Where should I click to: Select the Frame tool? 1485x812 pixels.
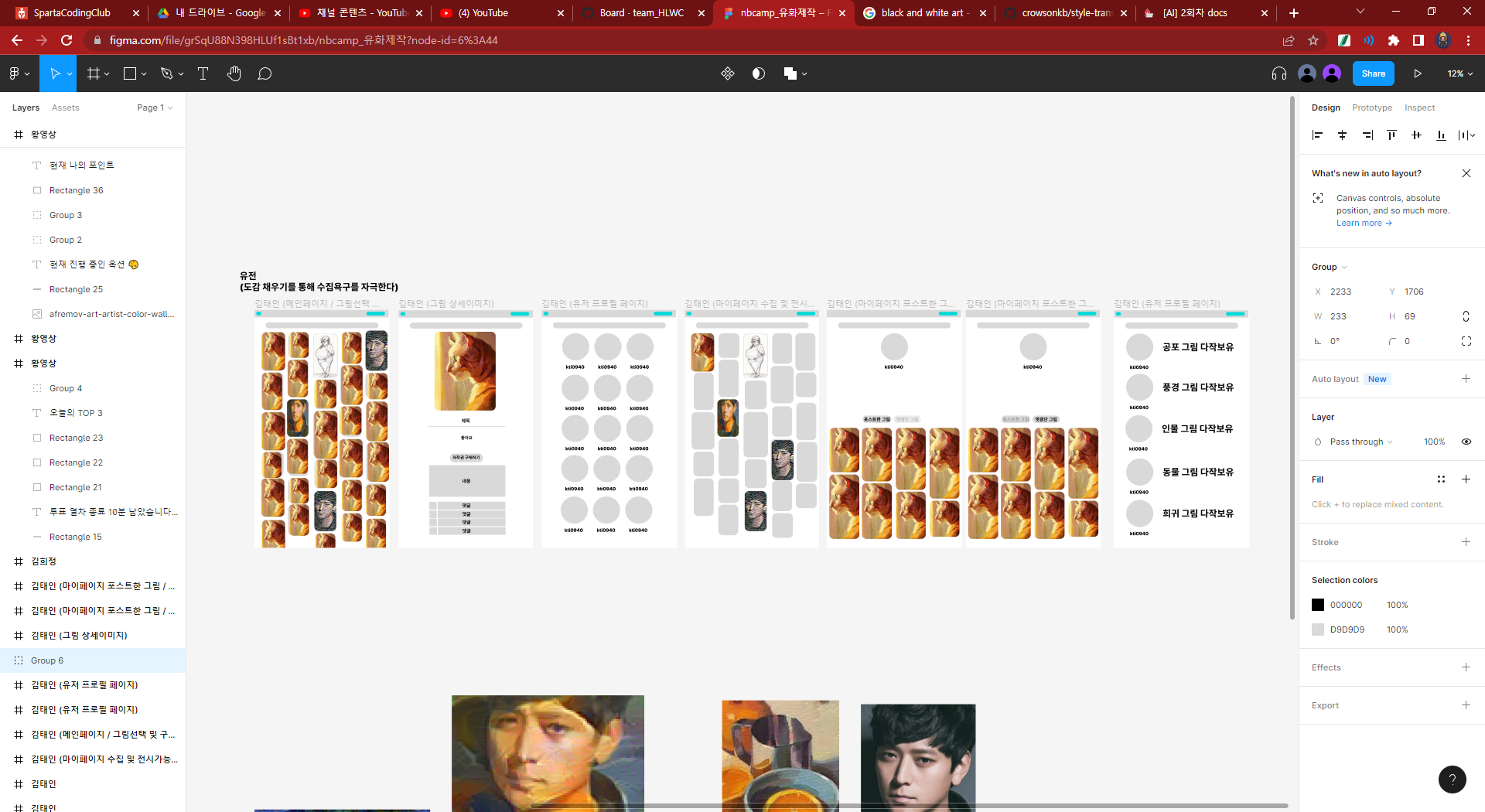point(92,73)
